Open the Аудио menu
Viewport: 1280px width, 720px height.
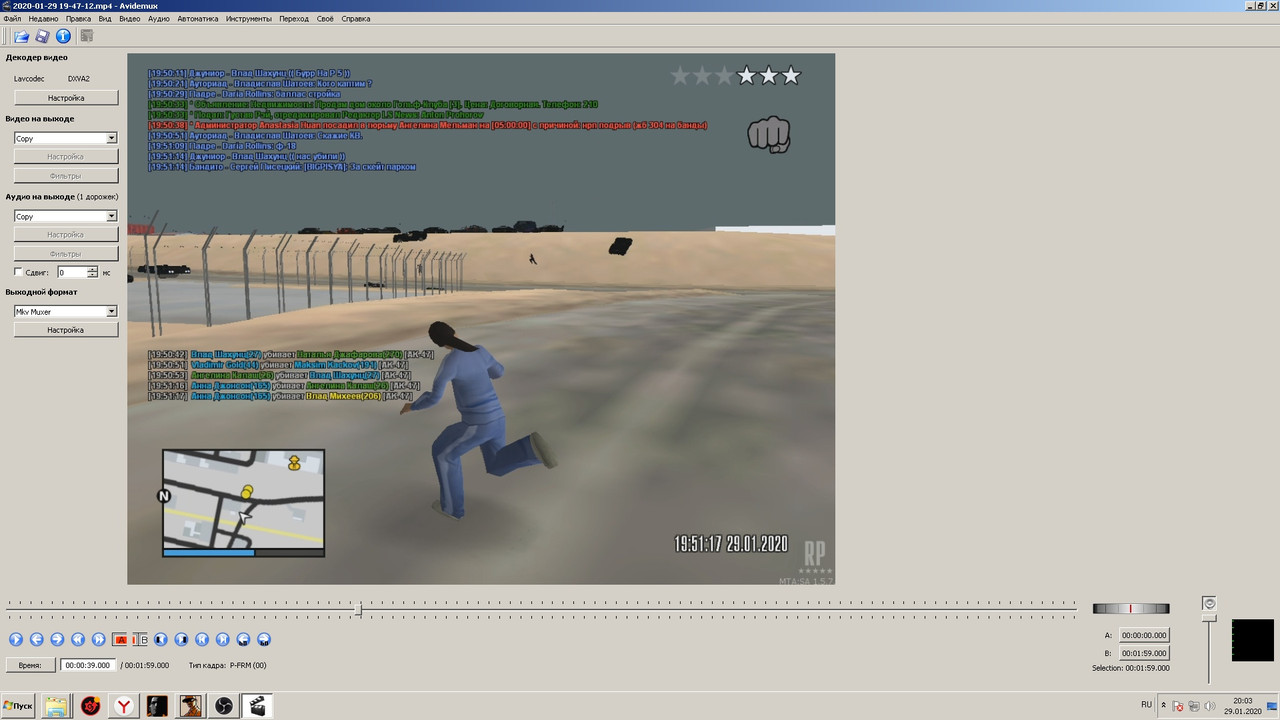(x=159, y=19)
